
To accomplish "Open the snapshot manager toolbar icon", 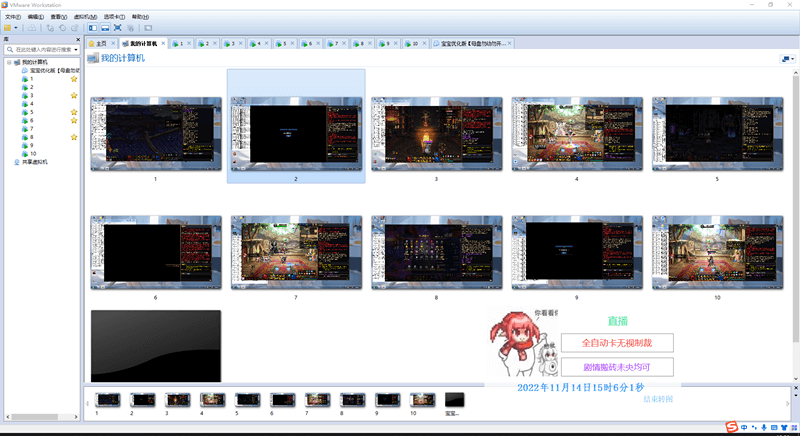I will (75, 28).
